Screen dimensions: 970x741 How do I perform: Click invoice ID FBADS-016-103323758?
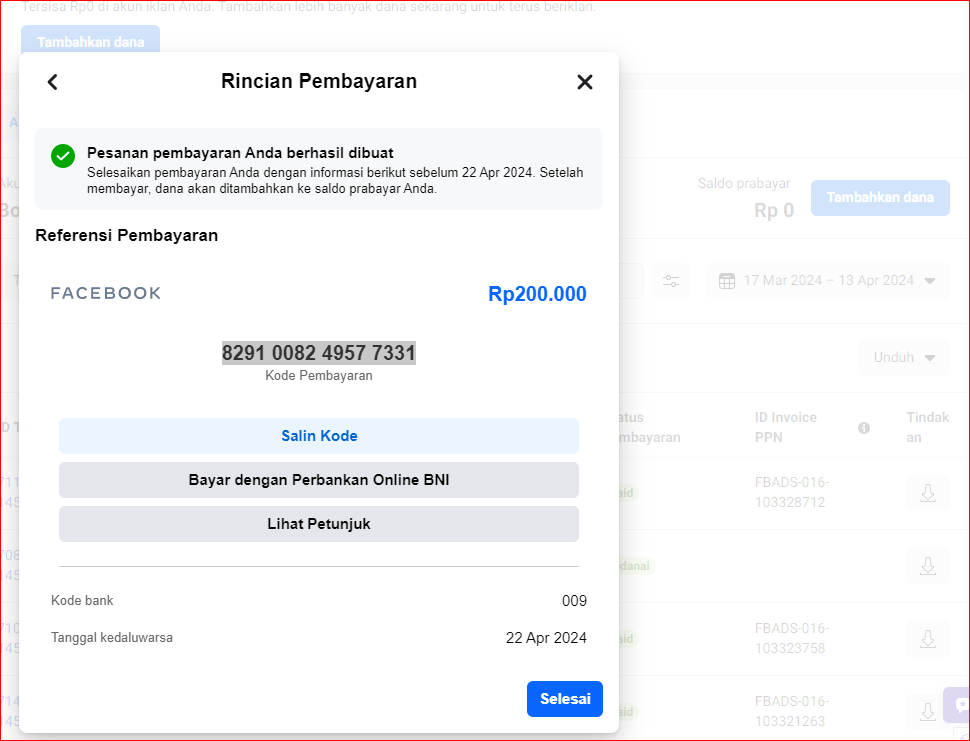792,638
